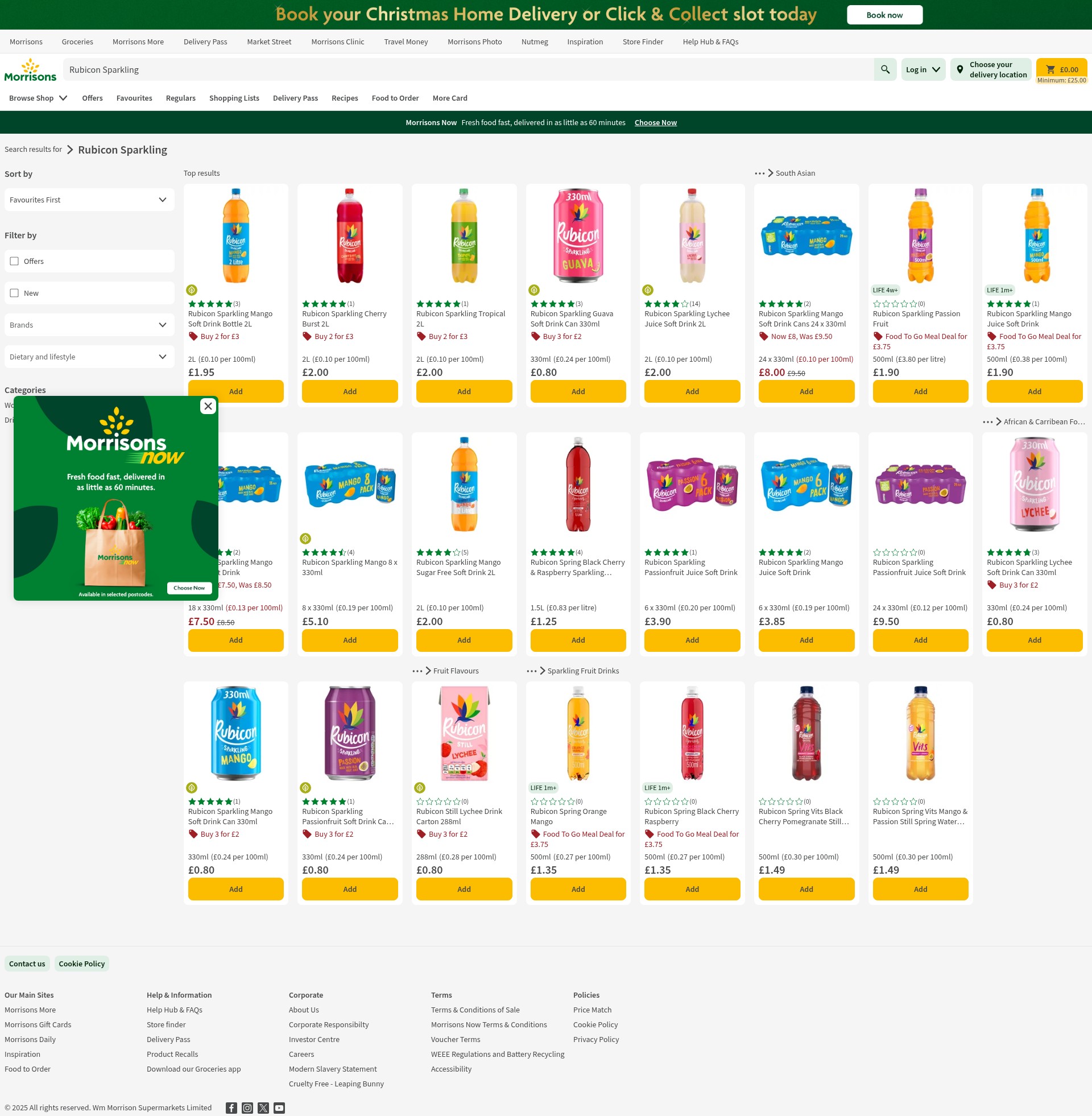
Task: Click green leaf badge on Mango 8 x 330ml
Action: (305, 539)
